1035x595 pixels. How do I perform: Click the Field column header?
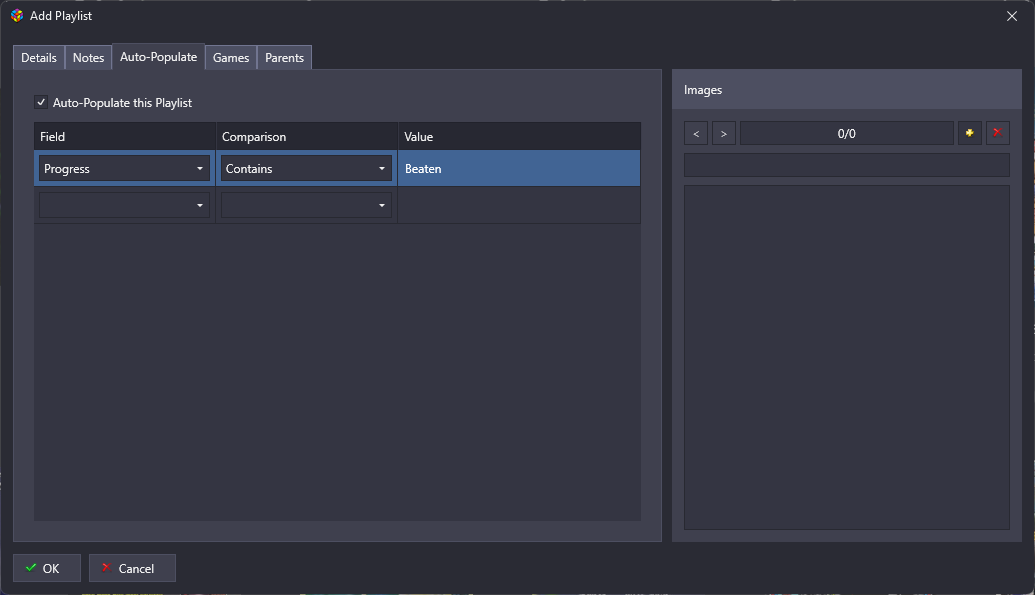coord(125,137)
